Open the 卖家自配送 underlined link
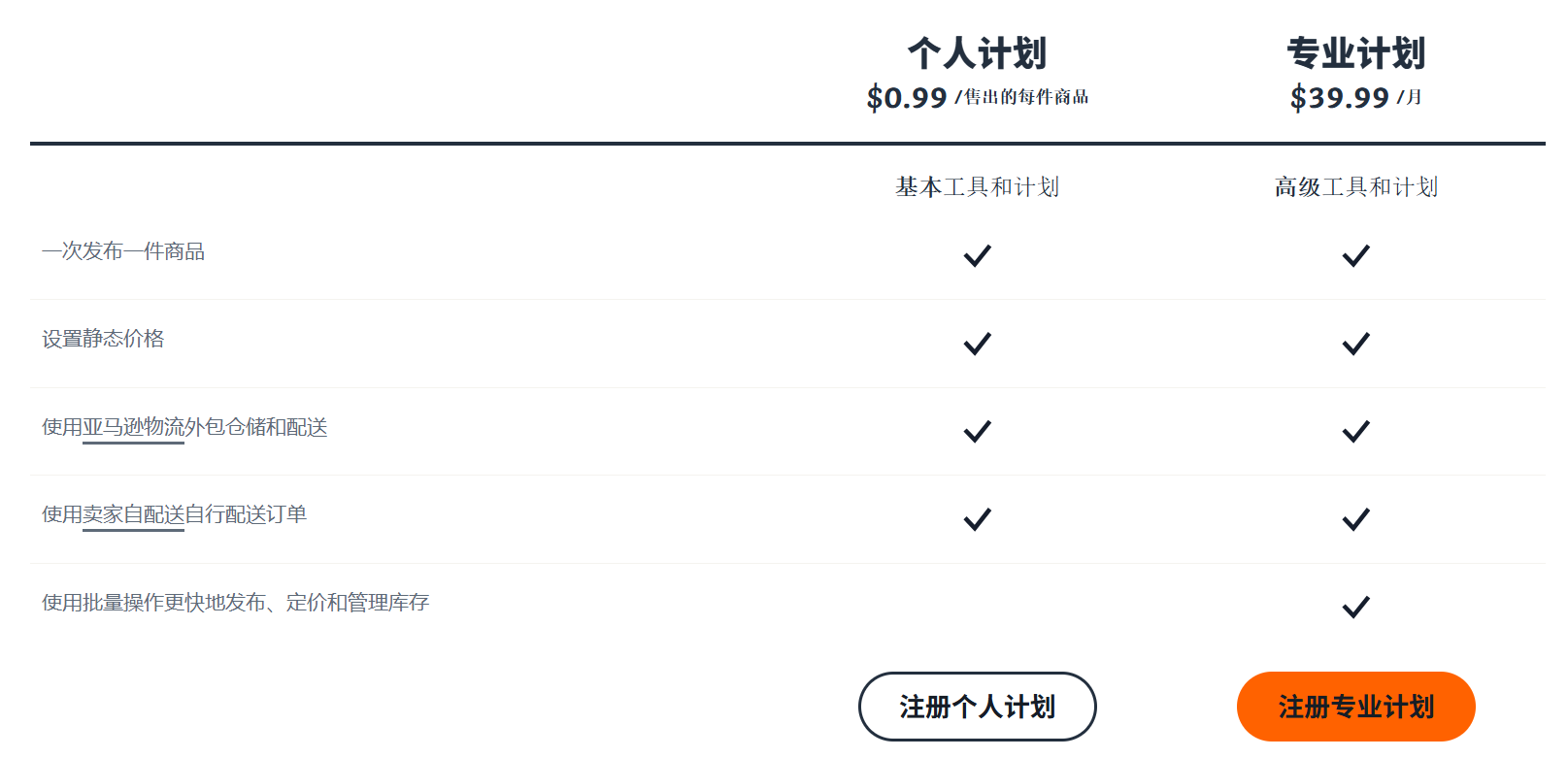The width and height of the screenshot is (1568, 758). (133, 516)
